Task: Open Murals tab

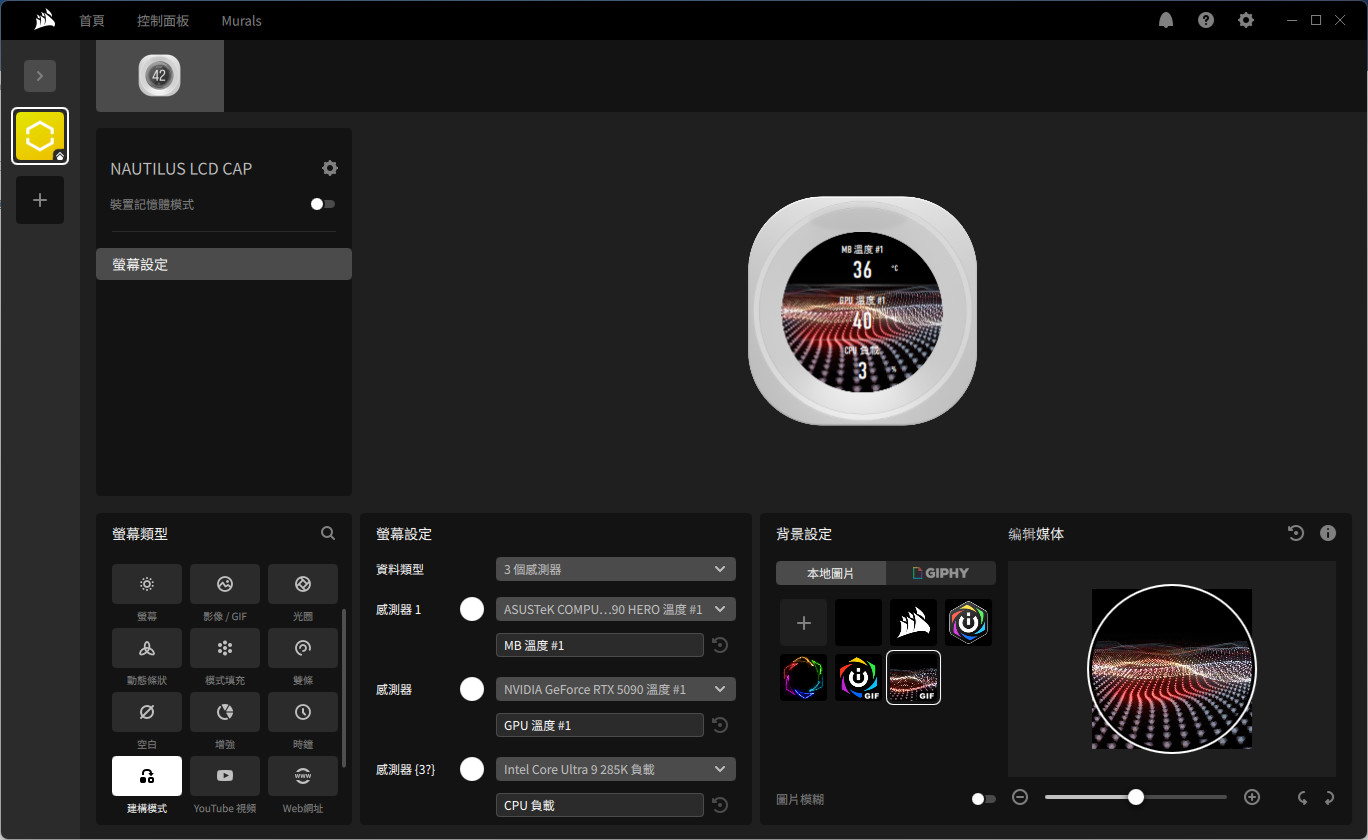Action: [241, 20]
